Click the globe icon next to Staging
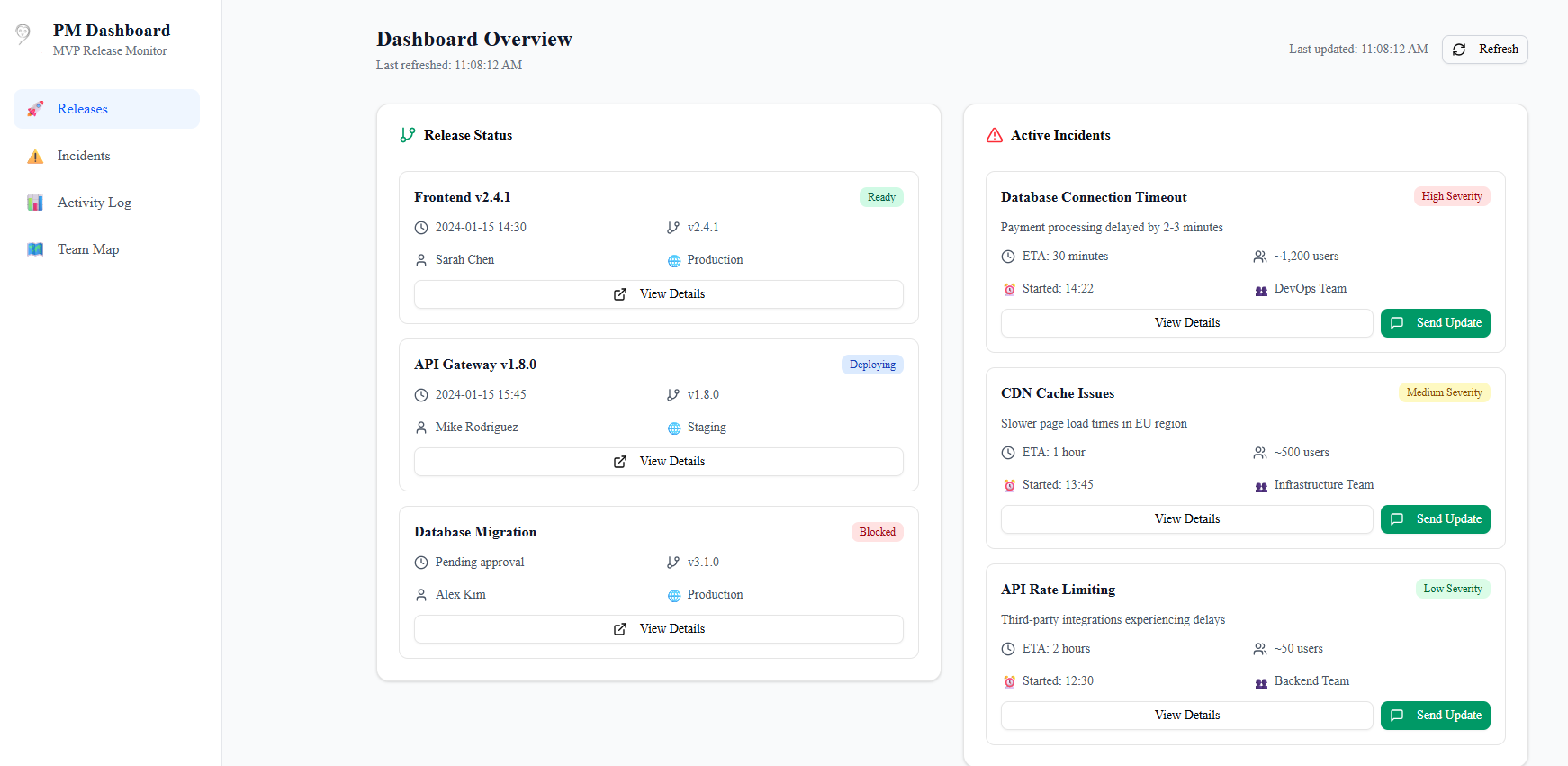 pyautogui.click(x=674, y=428)
